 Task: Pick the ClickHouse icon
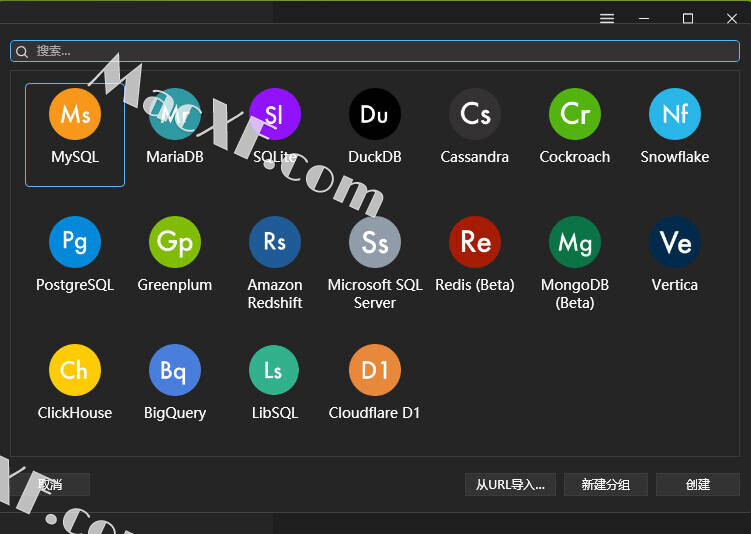click(x=75, y=370)
